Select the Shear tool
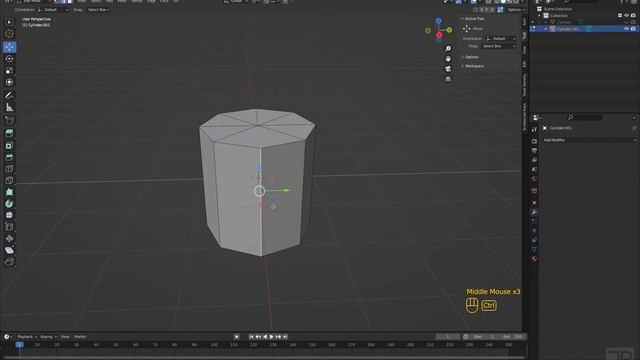The width and height of the screenshot is (640, 360). (9, 250)
